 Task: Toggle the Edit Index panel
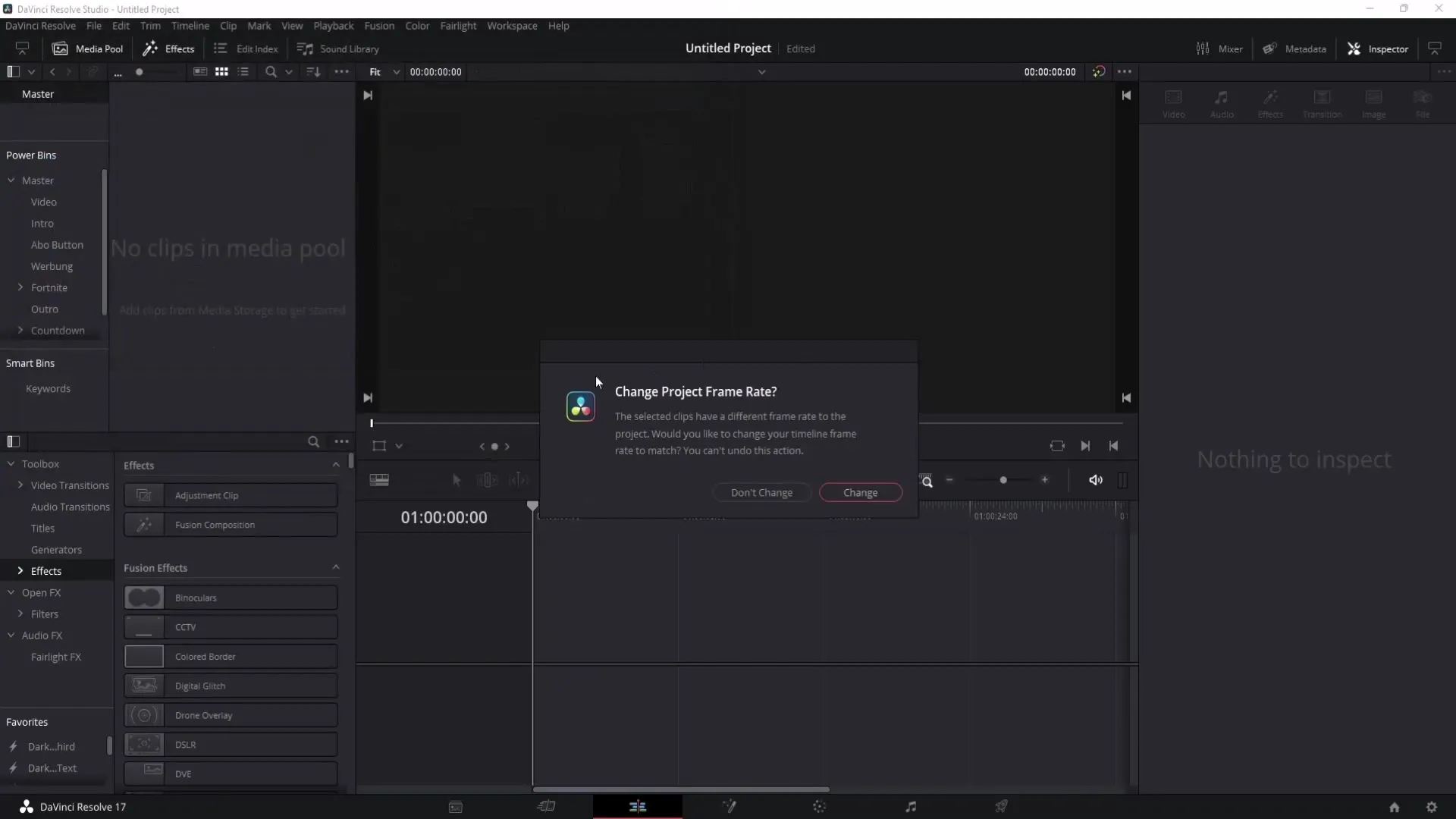tap(246, 49)
